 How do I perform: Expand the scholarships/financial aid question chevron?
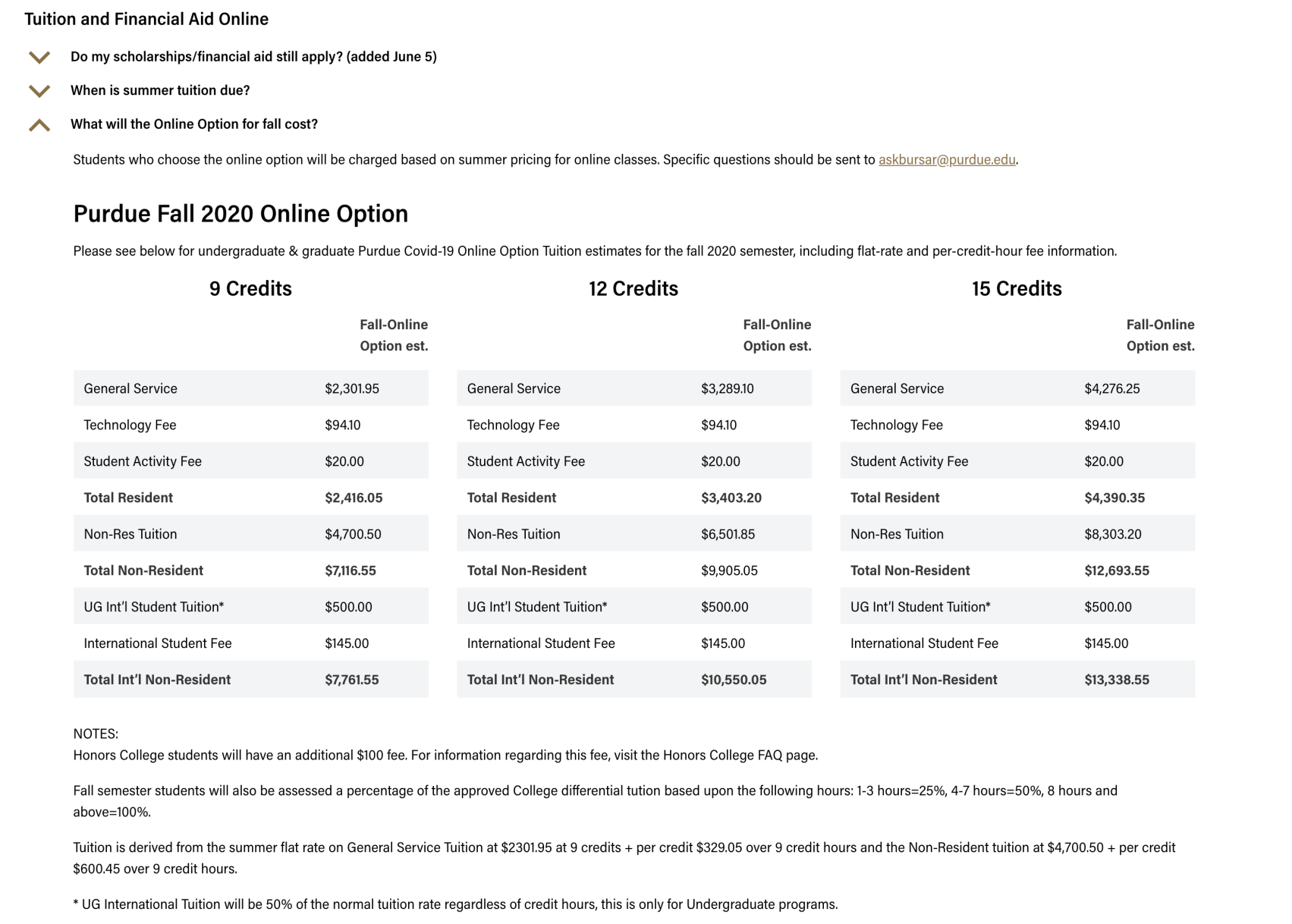39,58
